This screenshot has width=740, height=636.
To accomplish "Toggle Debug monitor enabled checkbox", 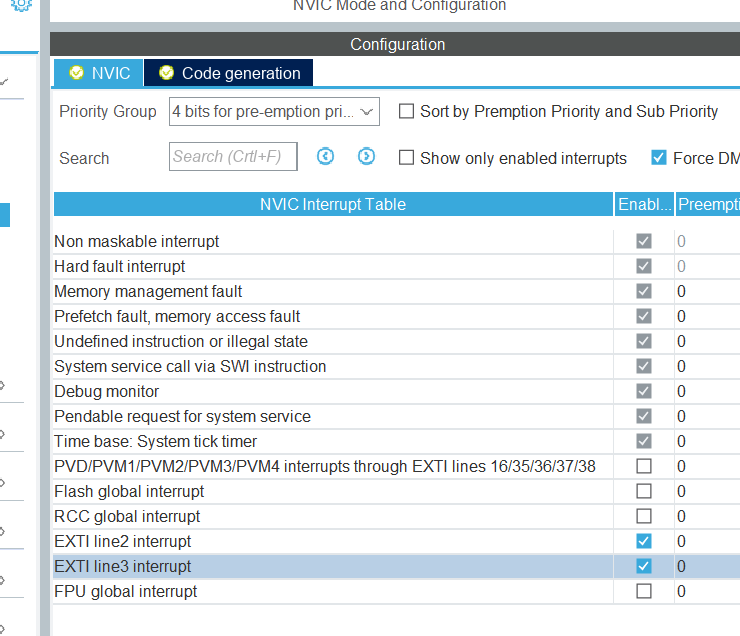I will point(644,391).
